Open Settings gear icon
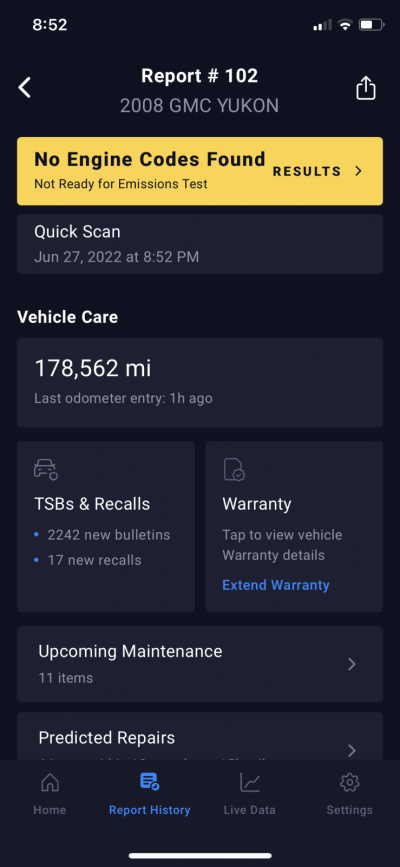 (350, 782)
